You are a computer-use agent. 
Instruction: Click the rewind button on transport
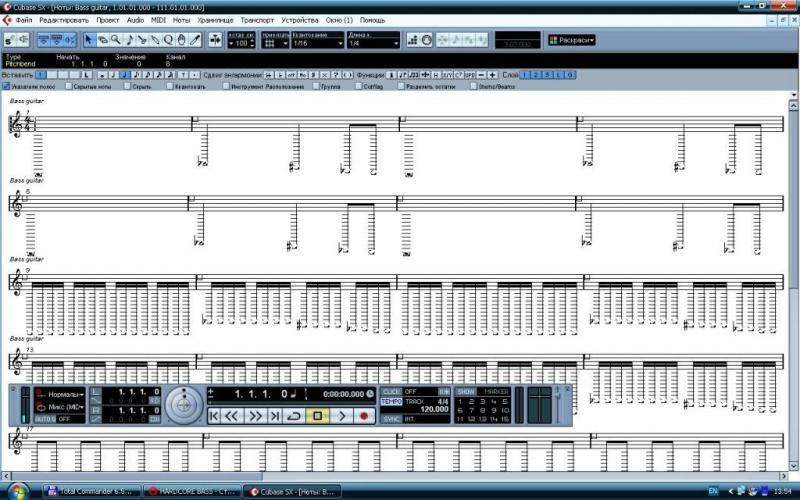(x=232, y=414)
